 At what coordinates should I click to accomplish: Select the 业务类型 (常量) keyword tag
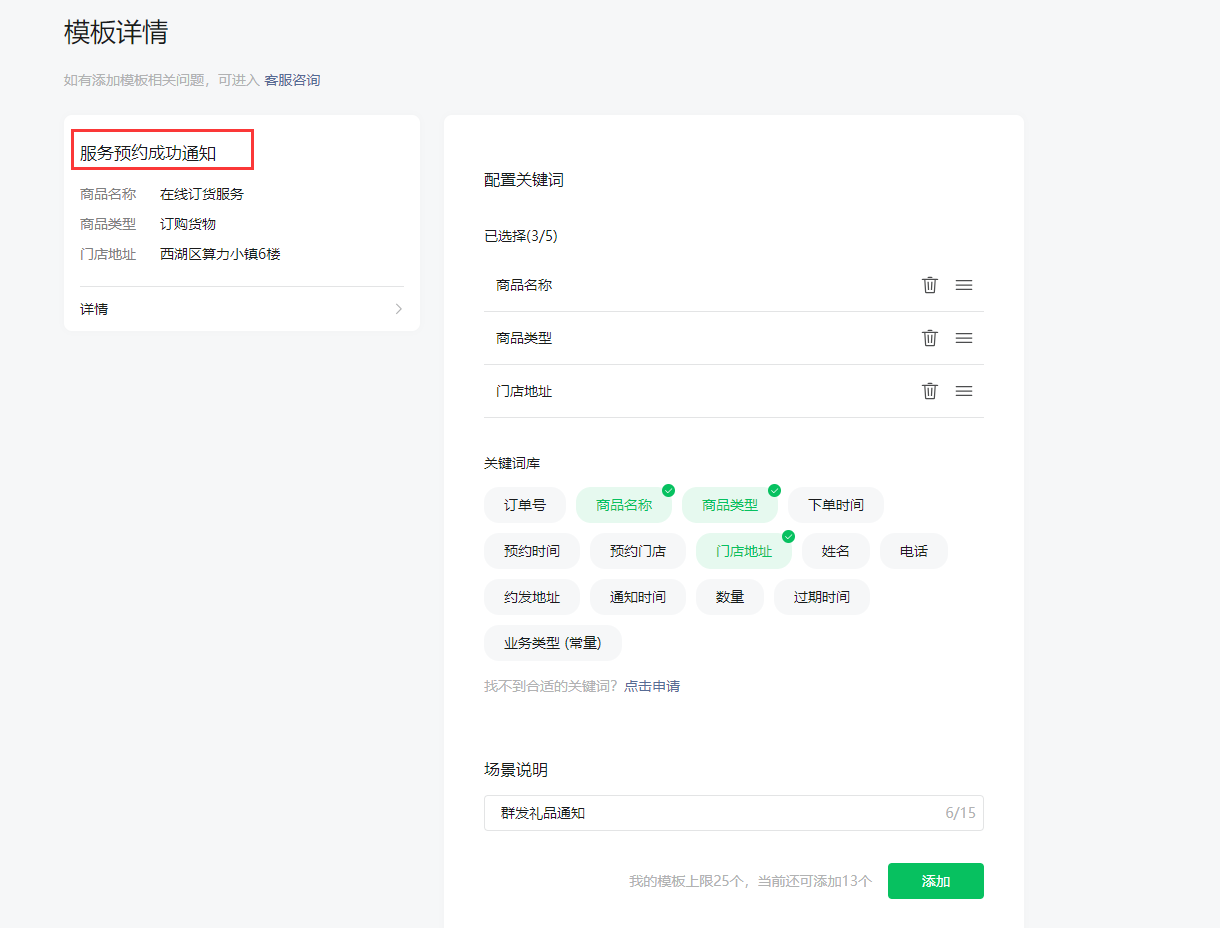point(552,643)
